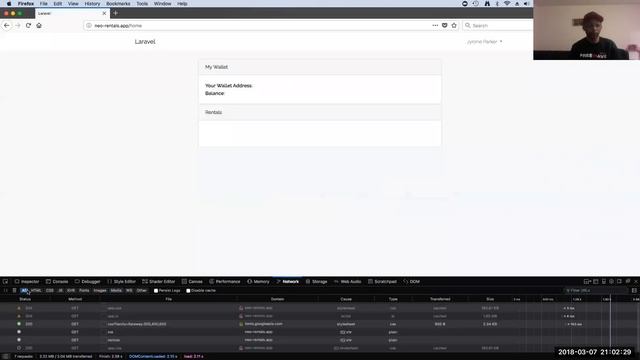Click the Laravel brand link

tap(145, 42)
